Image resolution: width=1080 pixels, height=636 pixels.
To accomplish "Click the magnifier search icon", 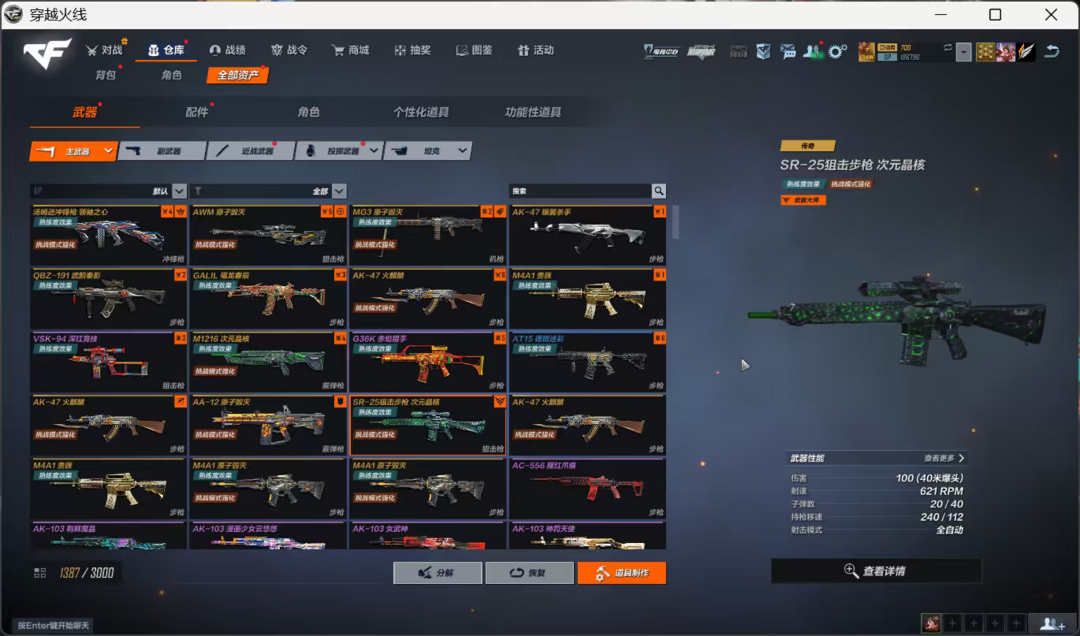I will point(658,191).
